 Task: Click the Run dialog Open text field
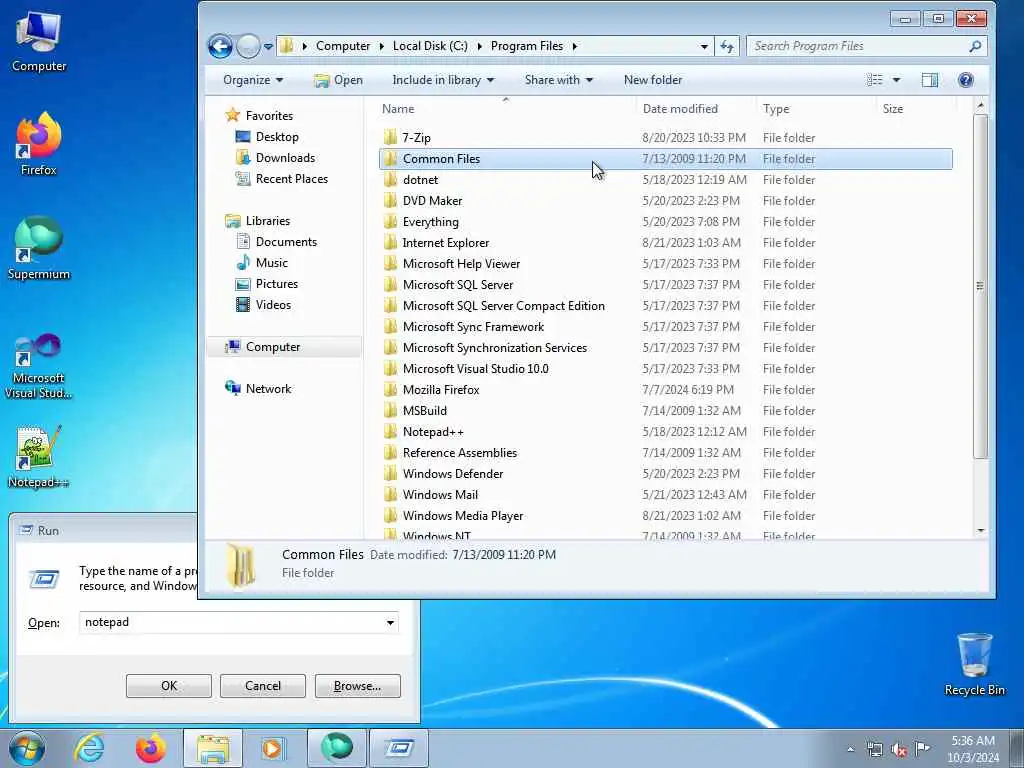tap(230, 622)
